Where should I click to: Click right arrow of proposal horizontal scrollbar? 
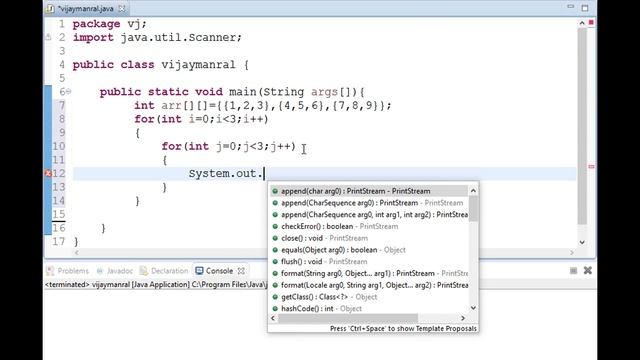[x=463, y=318]
